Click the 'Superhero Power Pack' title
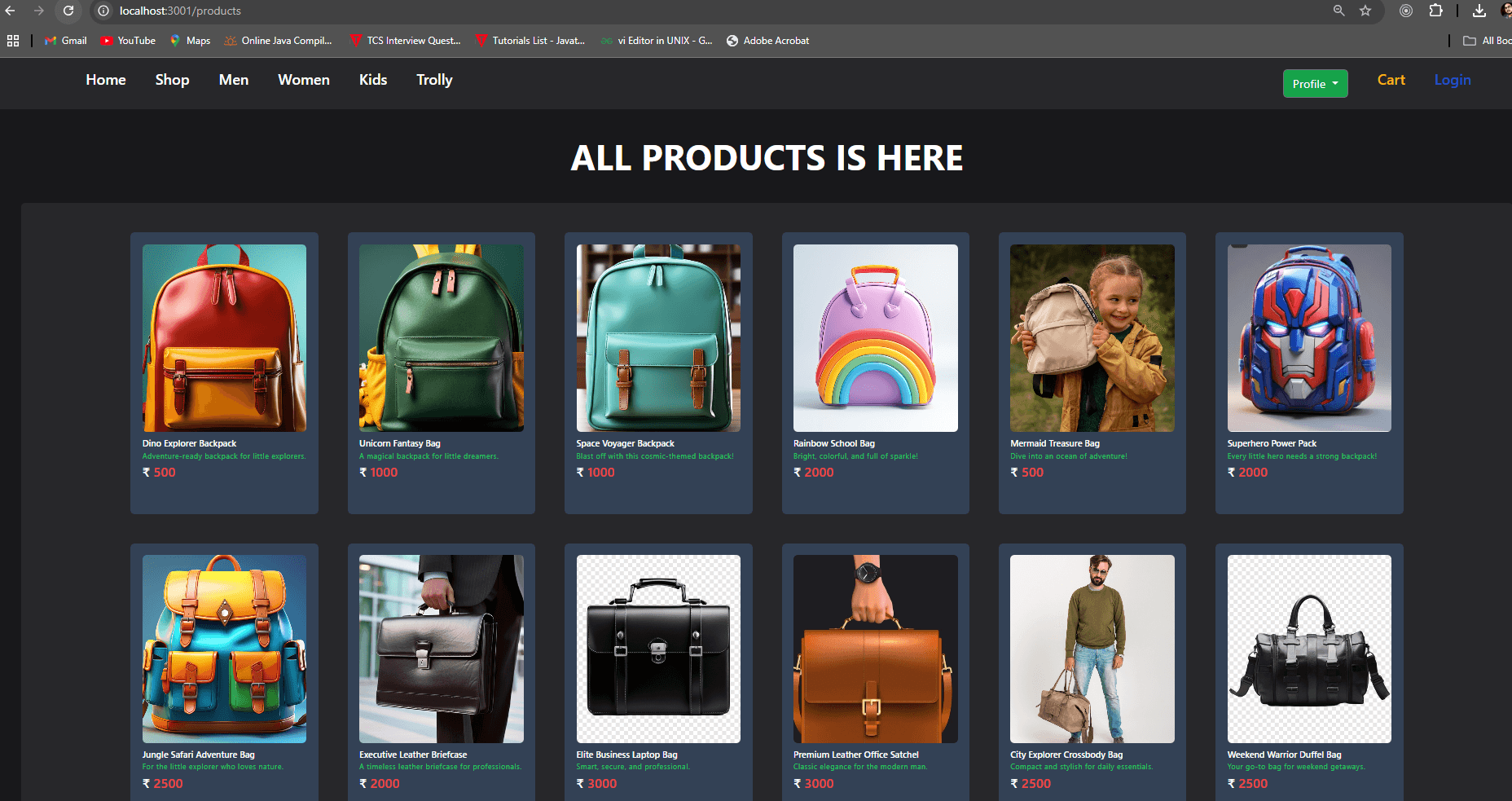The image size is (1512, 801). [1272, 444]
